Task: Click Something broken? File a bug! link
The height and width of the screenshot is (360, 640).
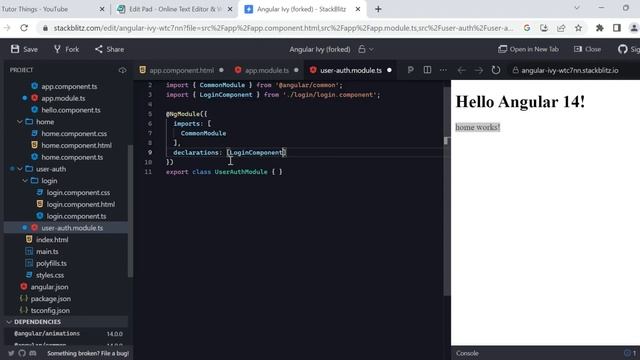Action: click(x=88, y=353)
